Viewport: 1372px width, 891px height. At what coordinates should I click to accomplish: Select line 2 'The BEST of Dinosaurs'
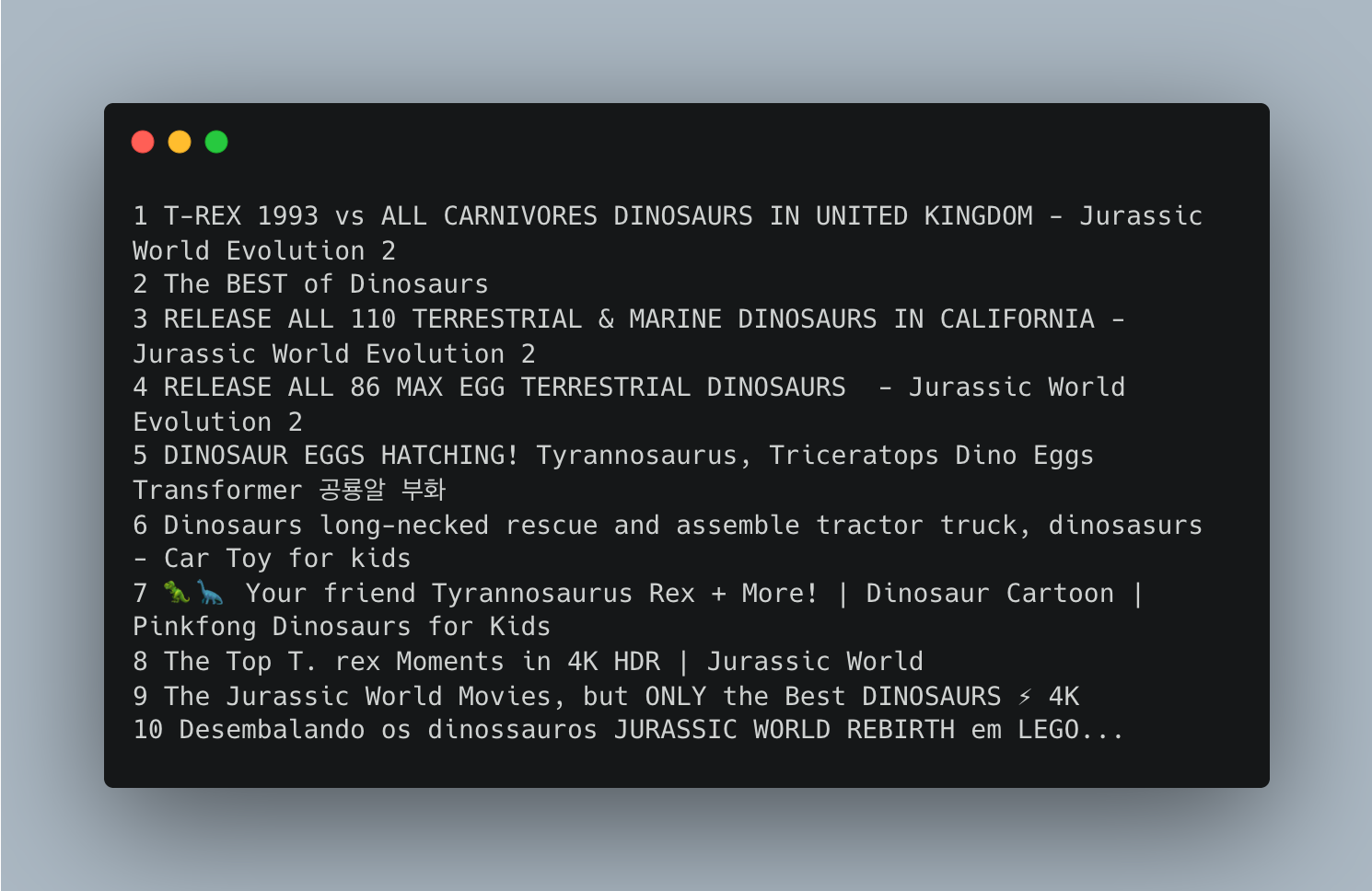coord(326,284)
